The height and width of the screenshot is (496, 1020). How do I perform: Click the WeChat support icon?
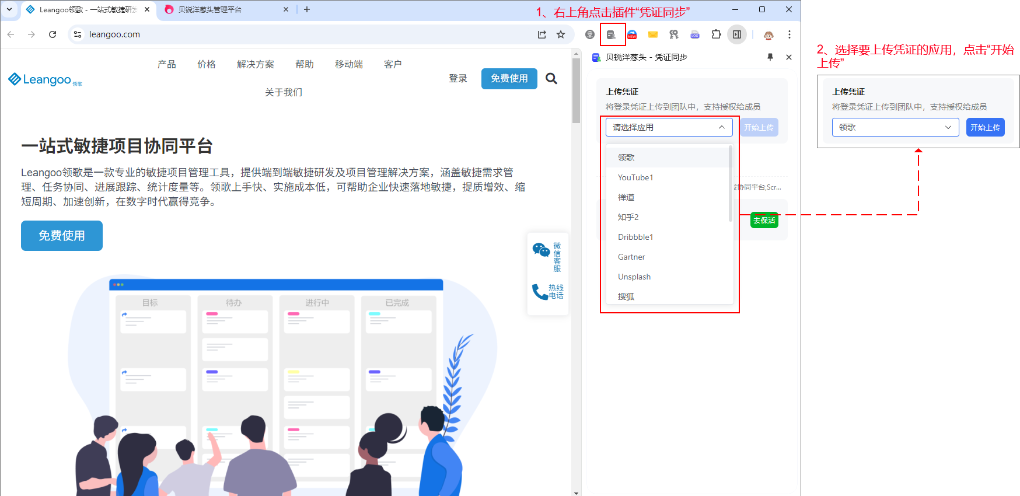point(541,250)
